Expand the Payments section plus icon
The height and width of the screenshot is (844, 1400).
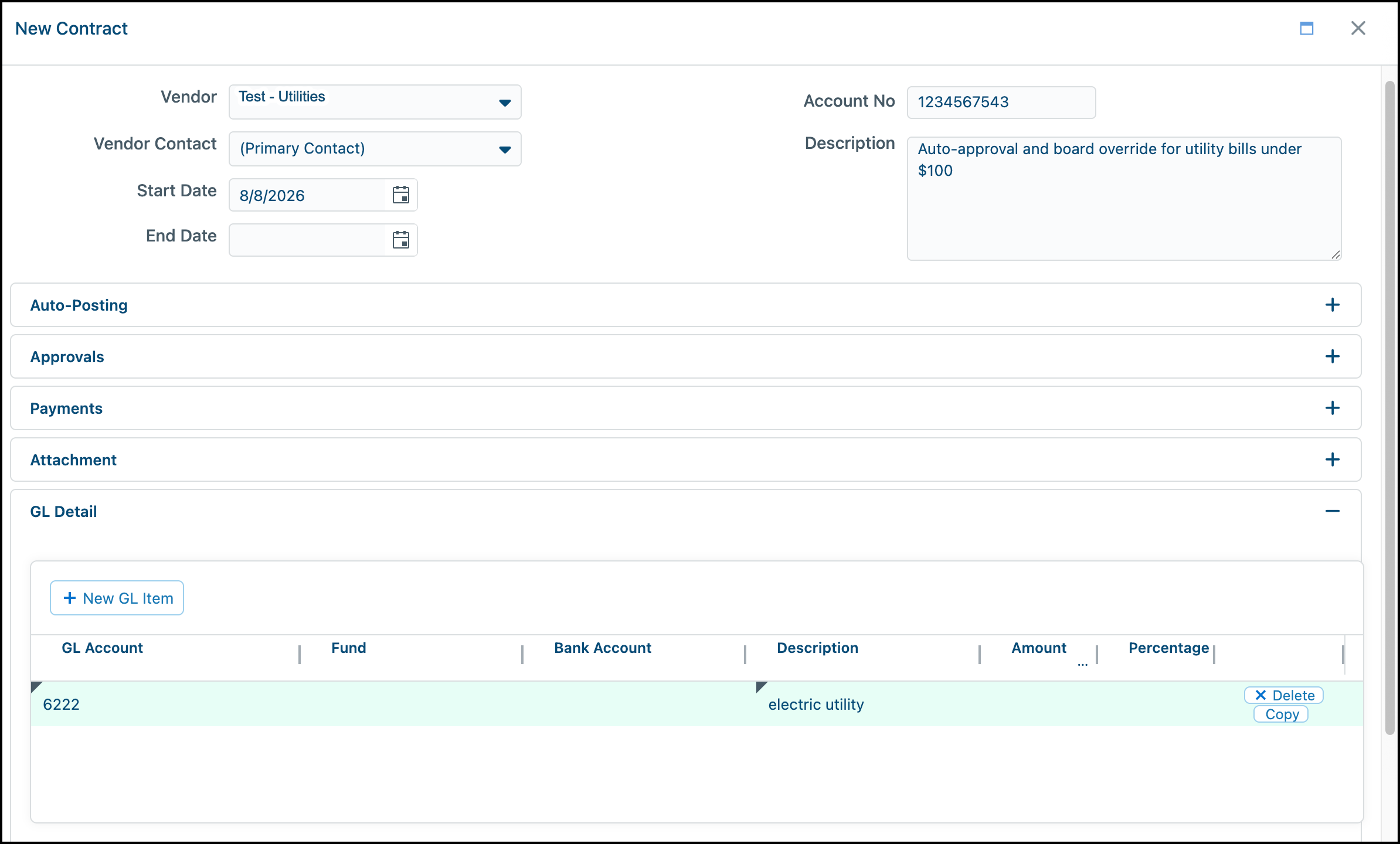[x=1332, y=408]
